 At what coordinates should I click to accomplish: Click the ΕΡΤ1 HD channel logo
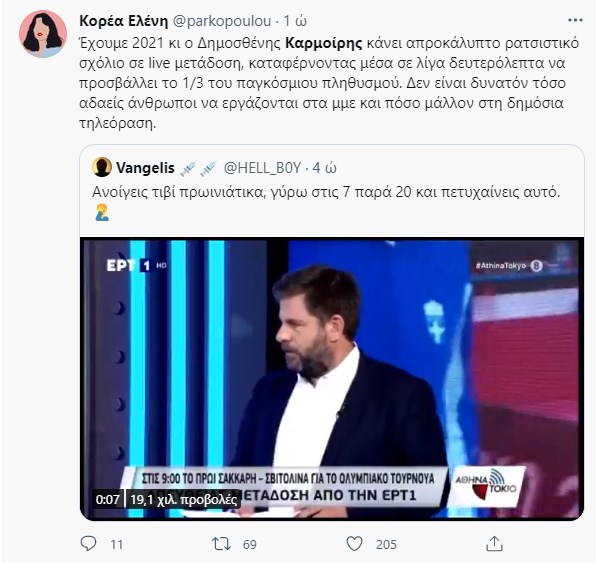pyautogui.click(x=136, y=265)
